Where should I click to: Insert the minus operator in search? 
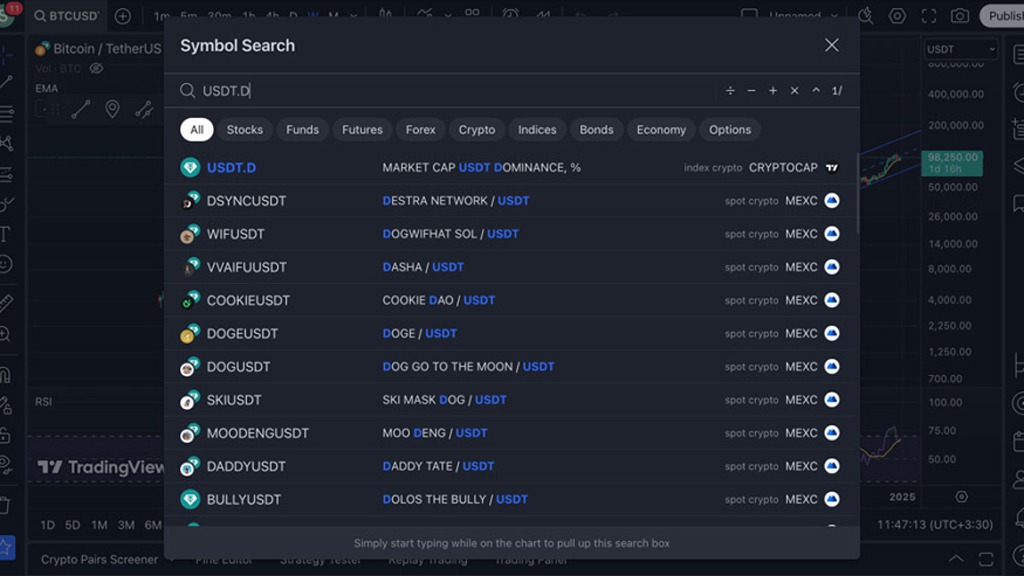point(751,91)
